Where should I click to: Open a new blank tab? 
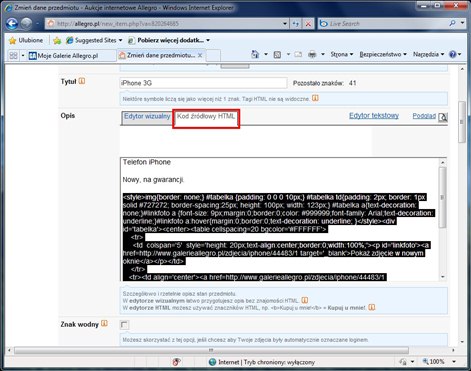[x=213, y=55]
